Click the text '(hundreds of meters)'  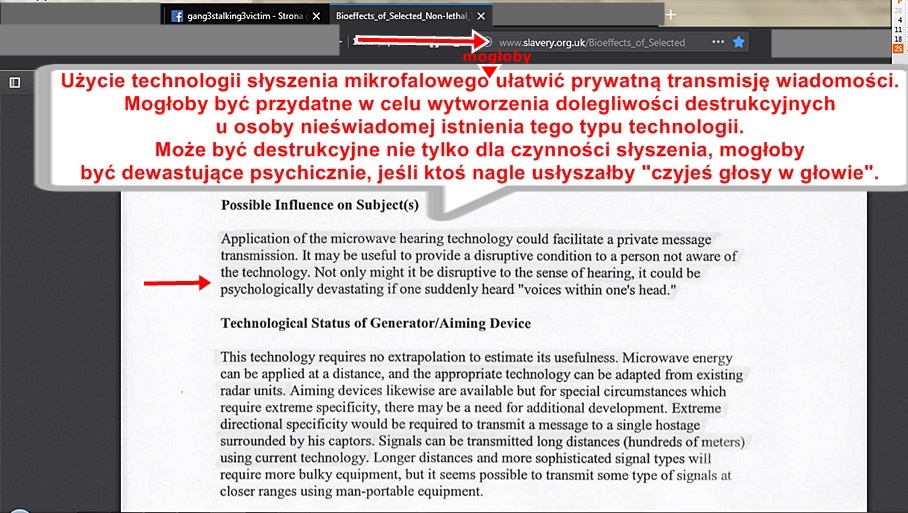684,442
